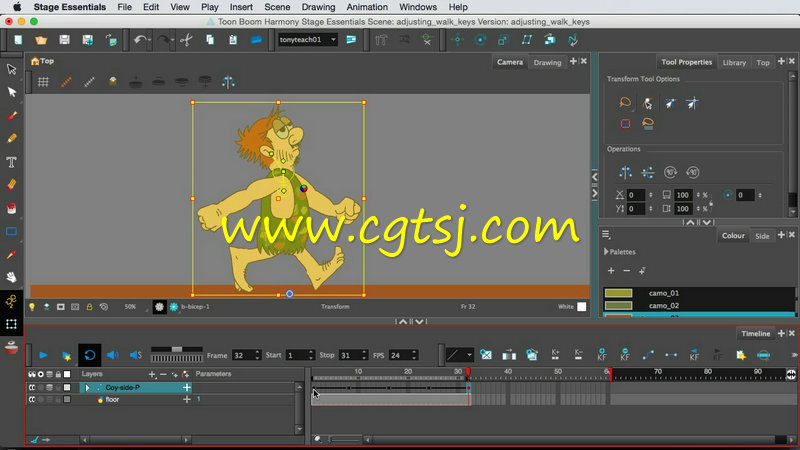The image size is (800, 450).
Task: Select the Dropper tool
Action: 11,254
